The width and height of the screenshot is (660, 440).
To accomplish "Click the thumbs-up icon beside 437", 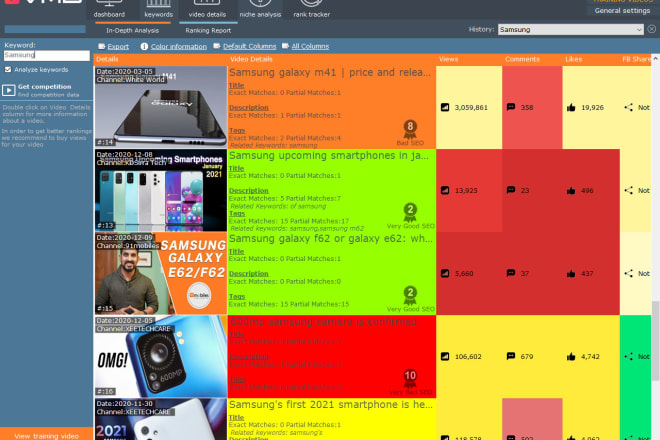I will point(571,273).
